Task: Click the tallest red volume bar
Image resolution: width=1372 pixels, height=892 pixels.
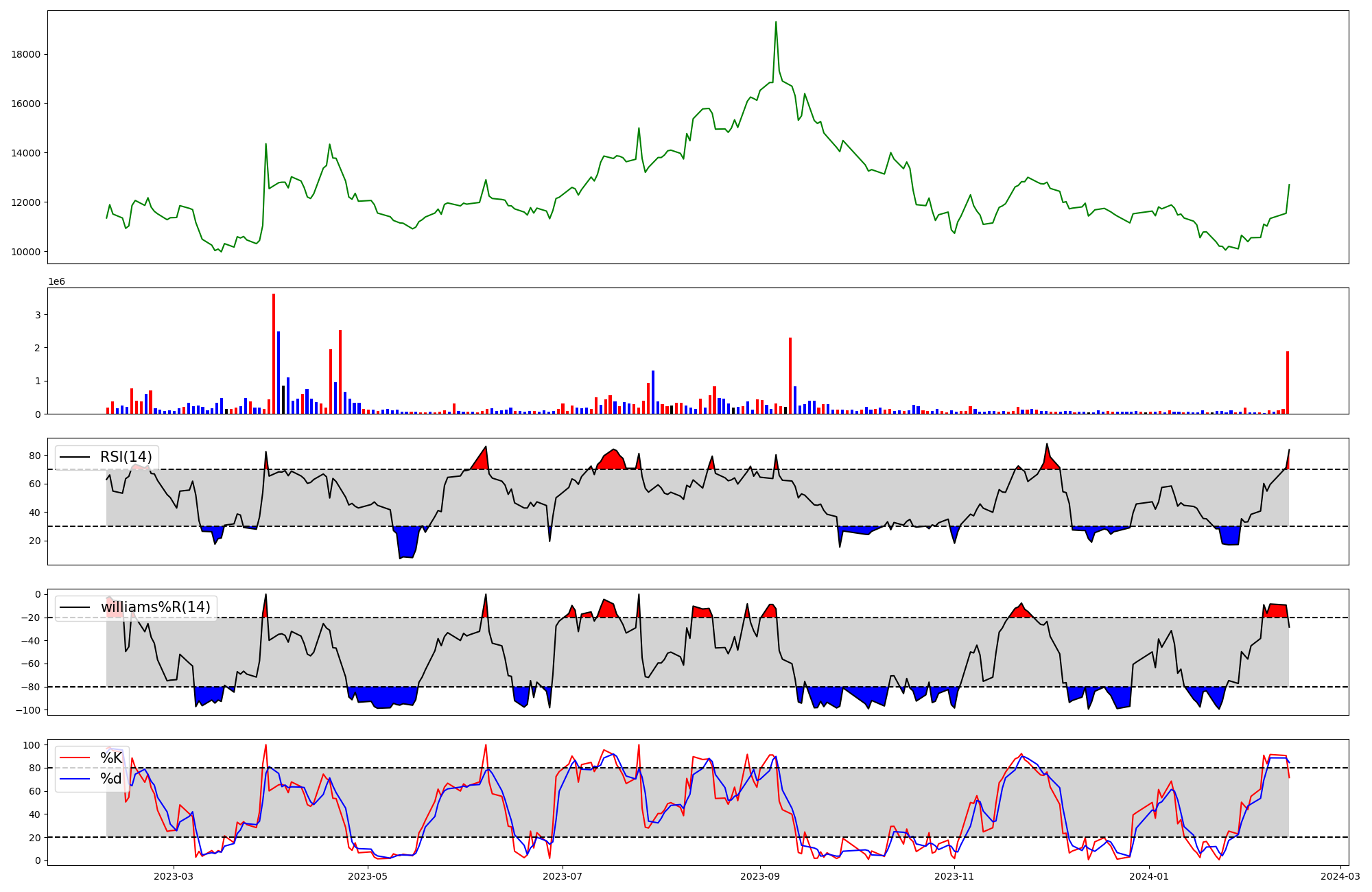Action: 274,353
